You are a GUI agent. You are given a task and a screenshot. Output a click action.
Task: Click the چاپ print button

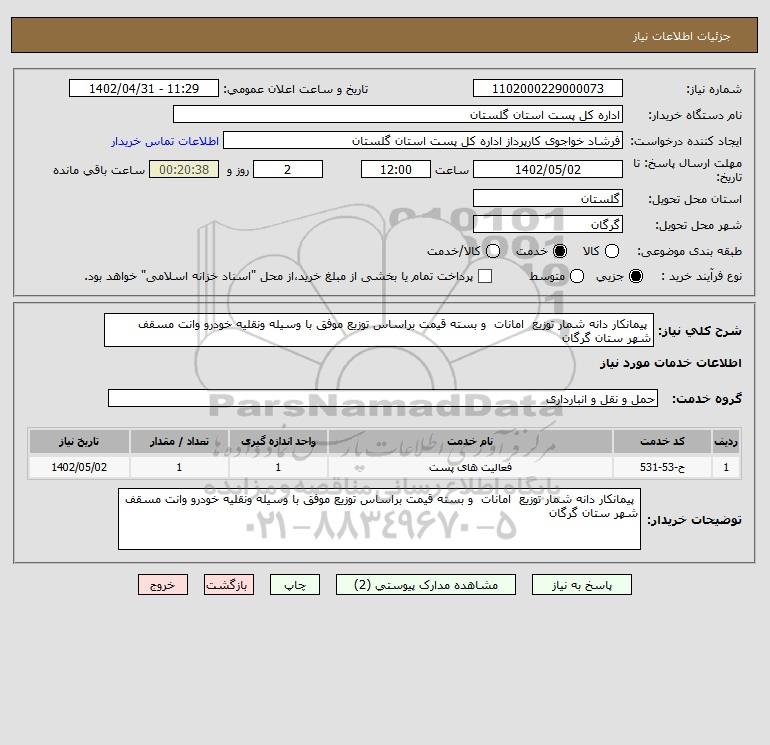point(295,585)
